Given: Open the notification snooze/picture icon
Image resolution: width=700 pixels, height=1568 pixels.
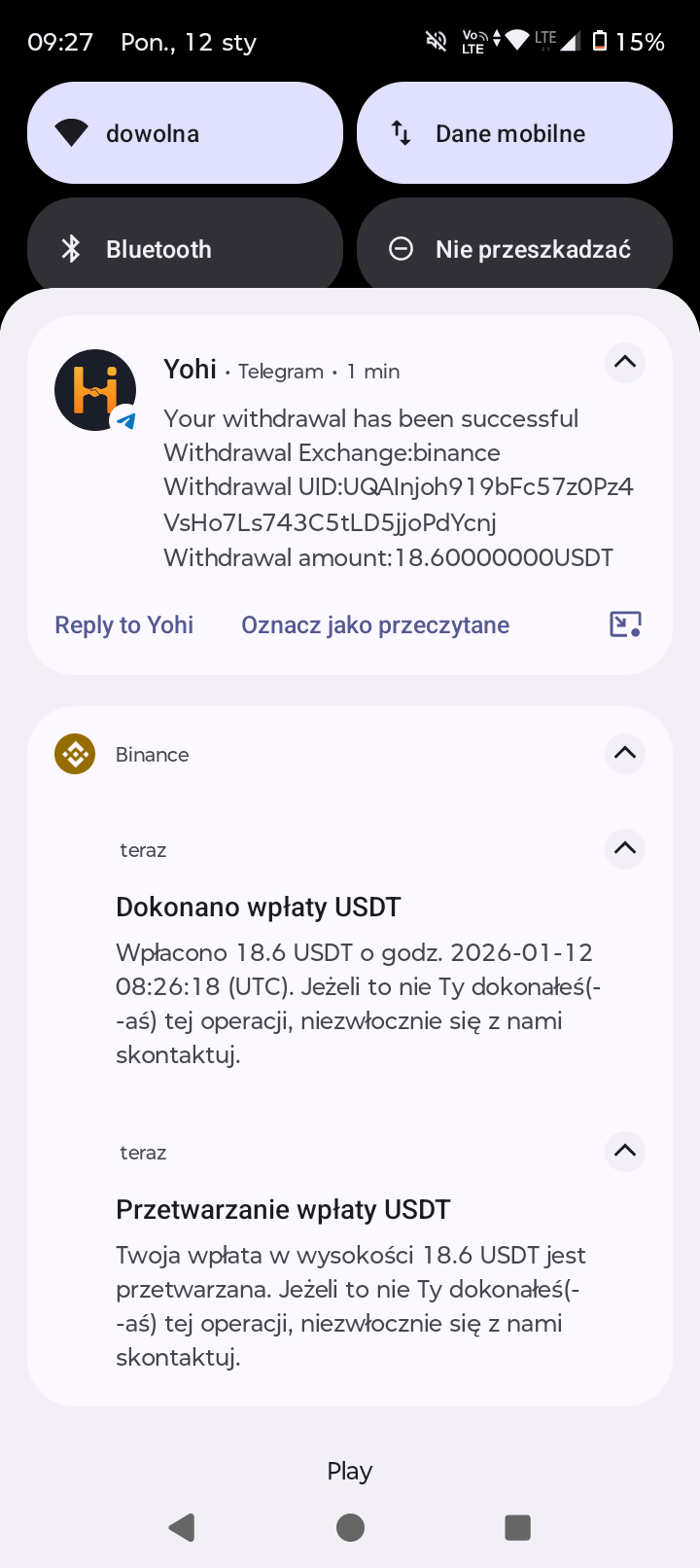Looking at the screenshot, I should (625, 624).
